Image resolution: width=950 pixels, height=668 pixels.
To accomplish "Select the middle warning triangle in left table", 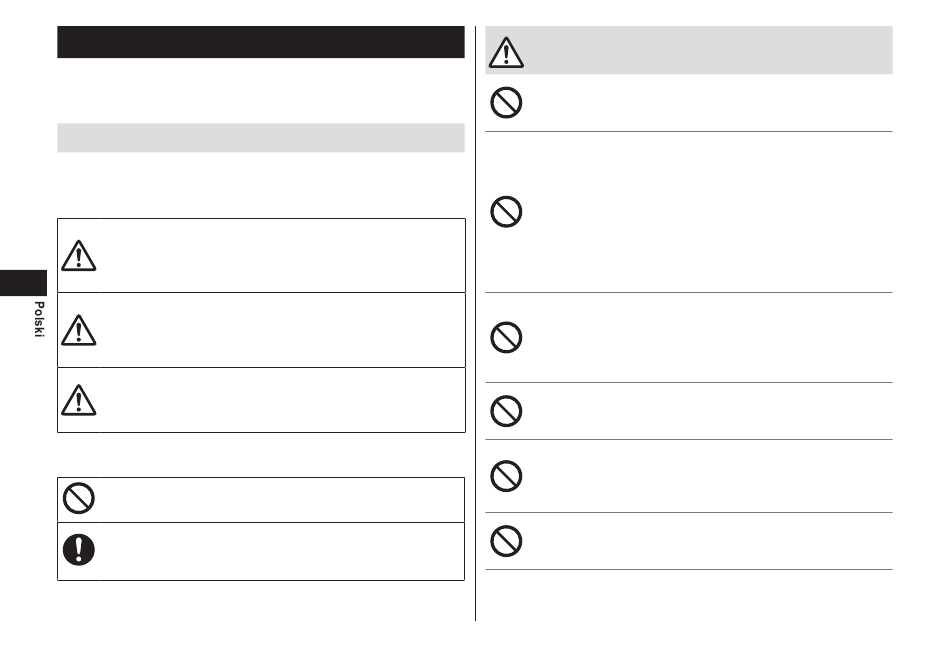I will tap(79, 330).
